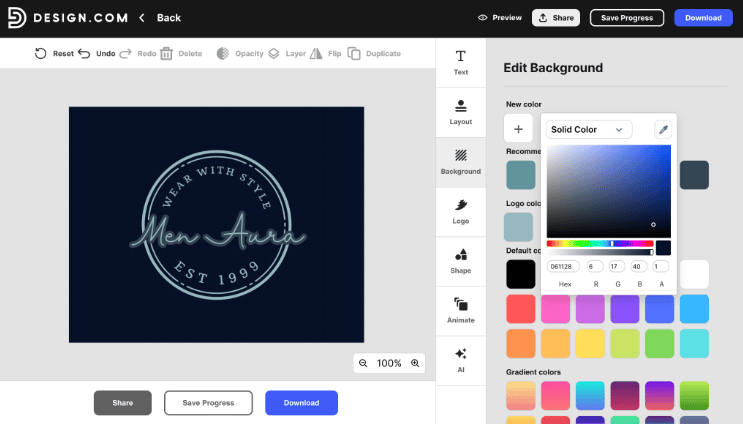Viewport: 743px width, 424px height.
Task: Open the Layer options icon
Action: coord(274,54)
